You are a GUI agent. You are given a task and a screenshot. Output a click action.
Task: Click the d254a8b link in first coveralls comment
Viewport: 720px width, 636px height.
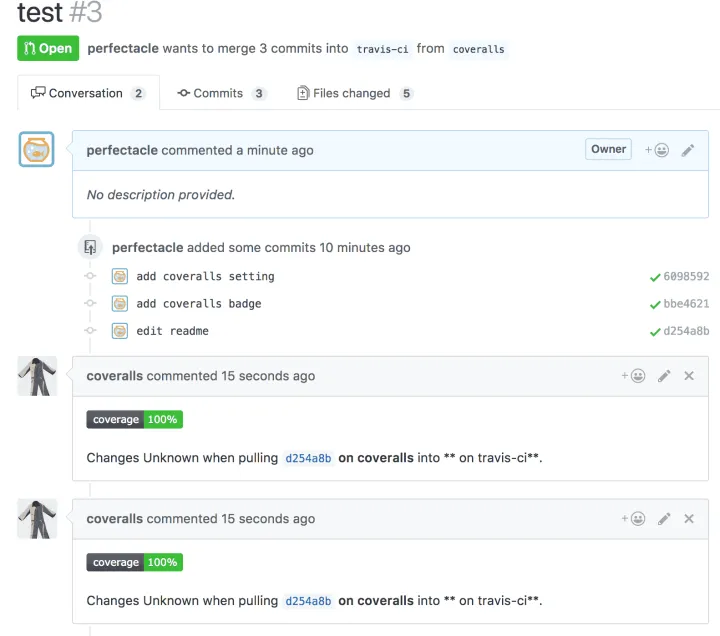coord(308,458)
